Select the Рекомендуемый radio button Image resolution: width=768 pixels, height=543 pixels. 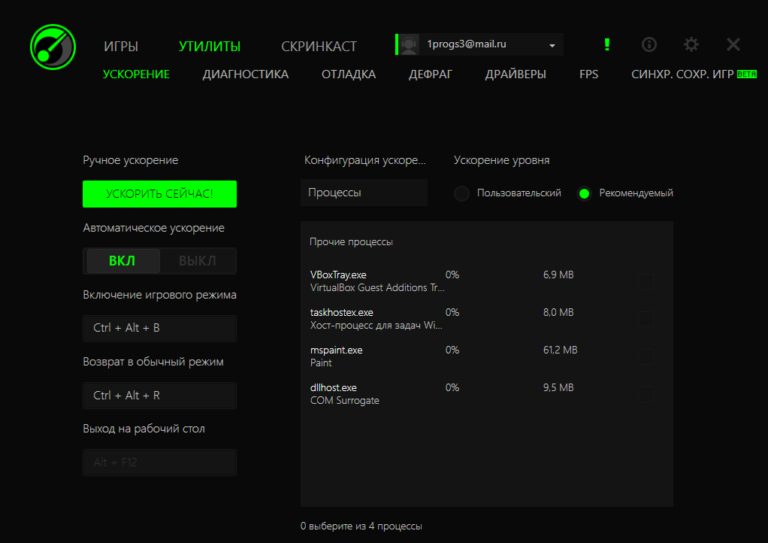(584, 193)
